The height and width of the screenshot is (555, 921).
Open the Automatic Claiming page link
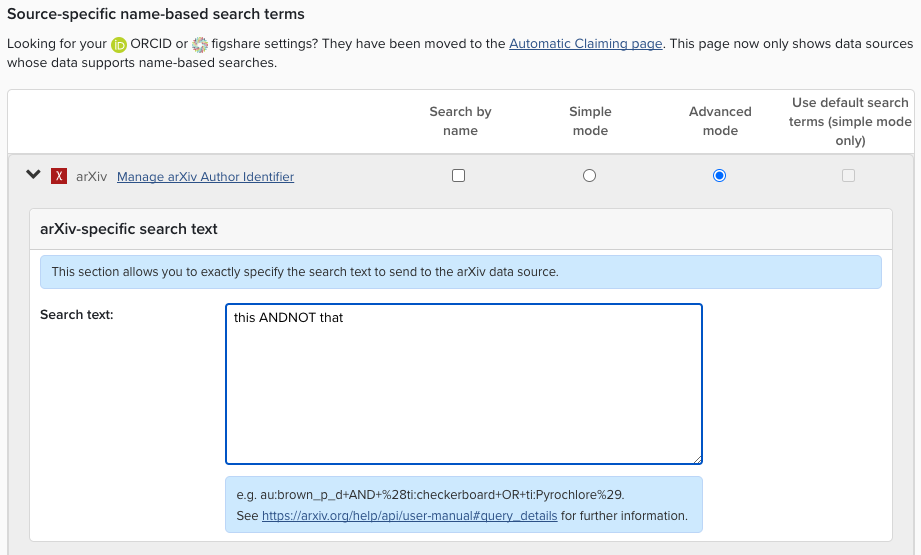[585, 44]
